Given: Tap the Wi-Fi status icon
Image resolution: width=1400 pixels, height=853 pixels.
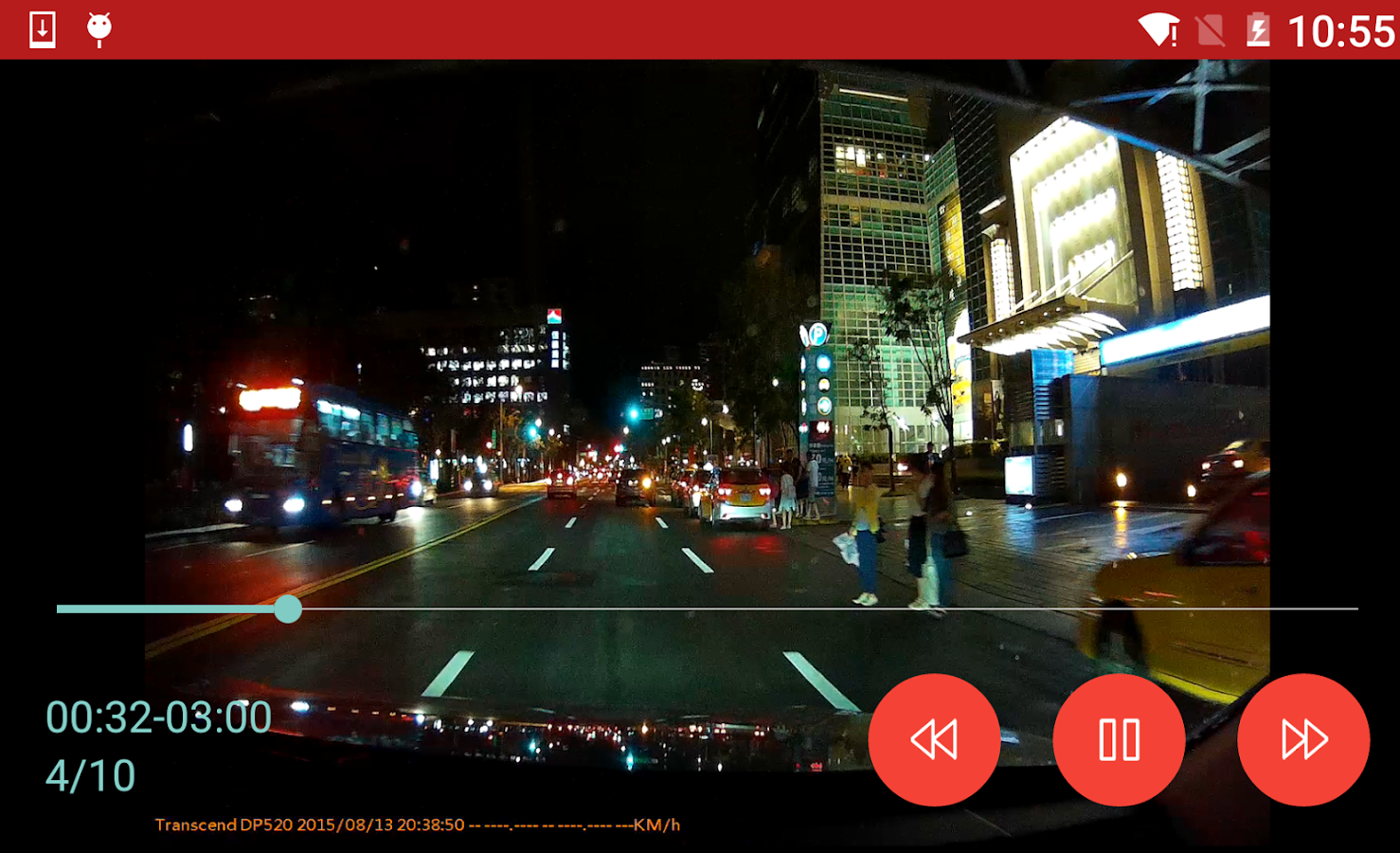Looking at the screenshot, I should coord(1158,29).
